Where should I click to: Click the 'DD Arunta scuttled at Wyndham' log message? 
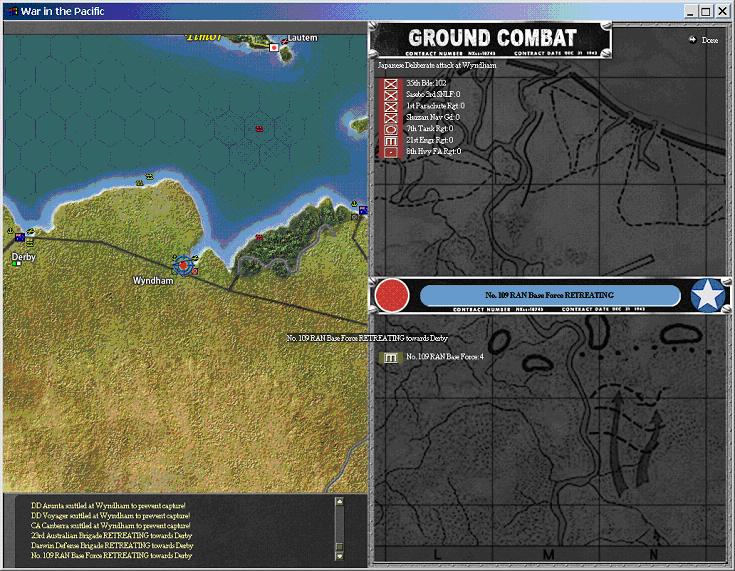click(x=108, y=506)
